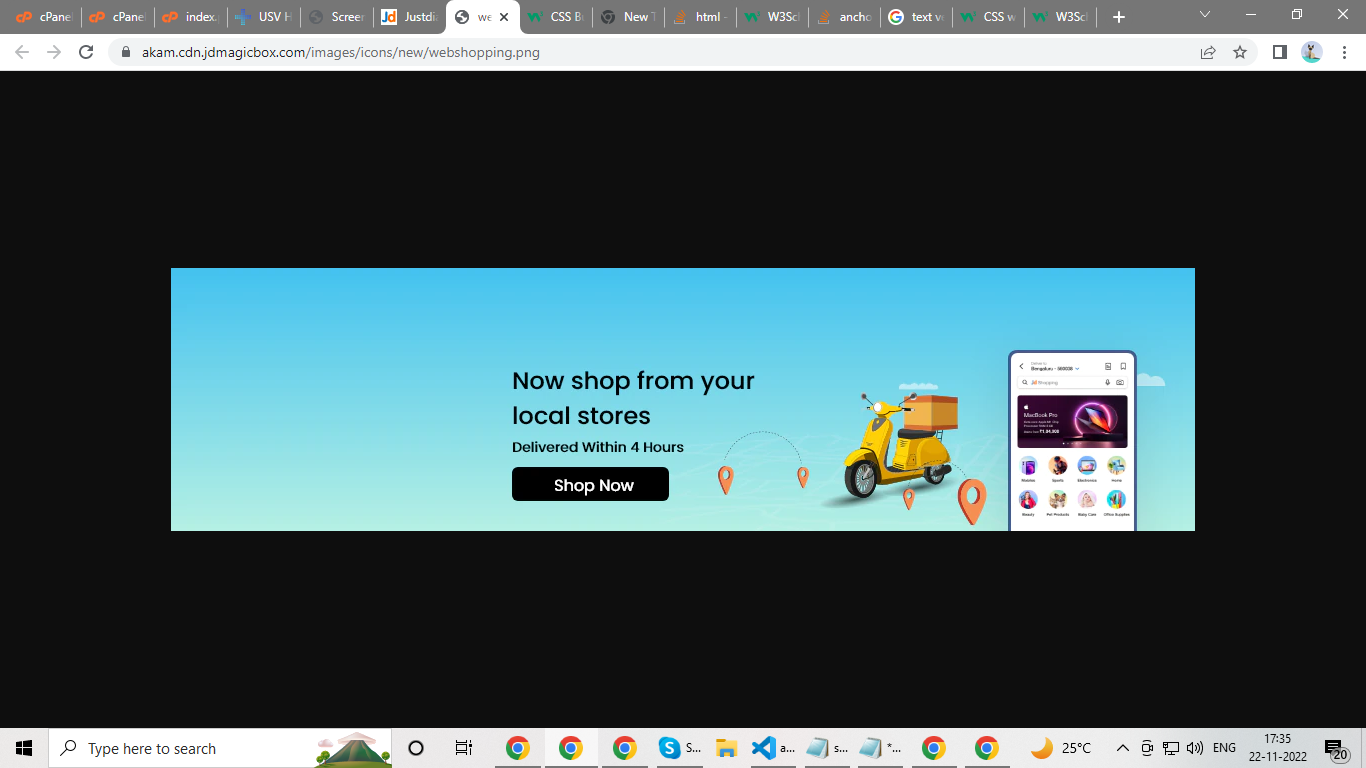Click the share page icon in address bar
1366x768 pixels.
pos(1208,52)
